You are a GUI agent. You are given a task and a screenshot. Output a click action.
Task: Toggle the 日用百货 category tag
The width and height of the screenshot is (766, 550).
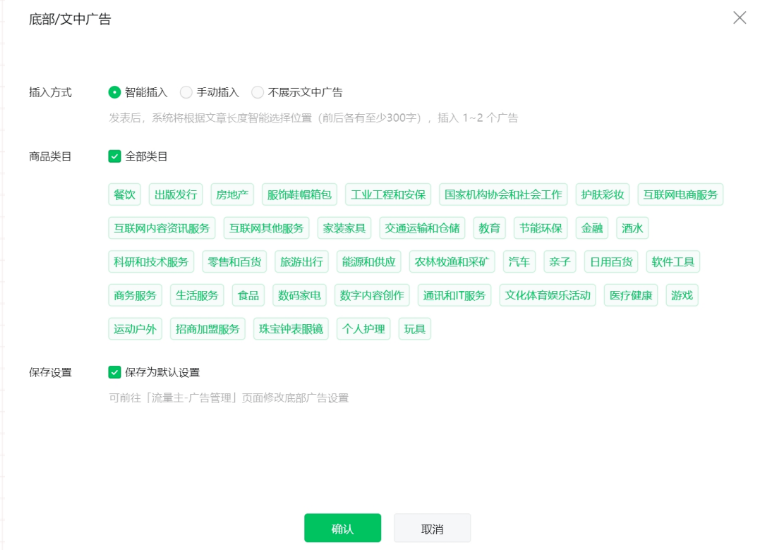pos(611,262)
